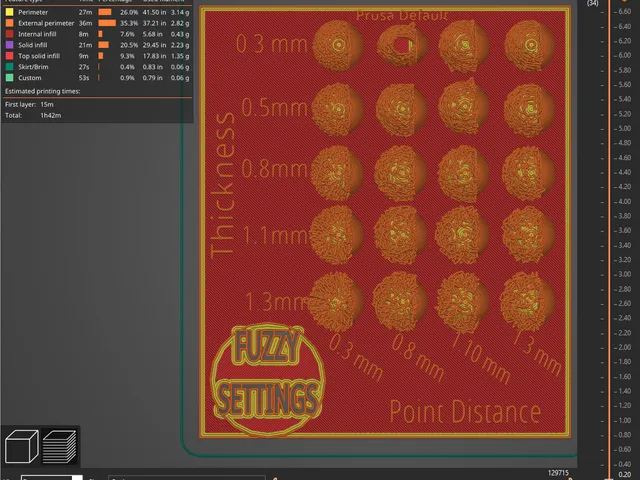
Task: Click the 'Thickness' label on the model
Action: pos(223,185)
